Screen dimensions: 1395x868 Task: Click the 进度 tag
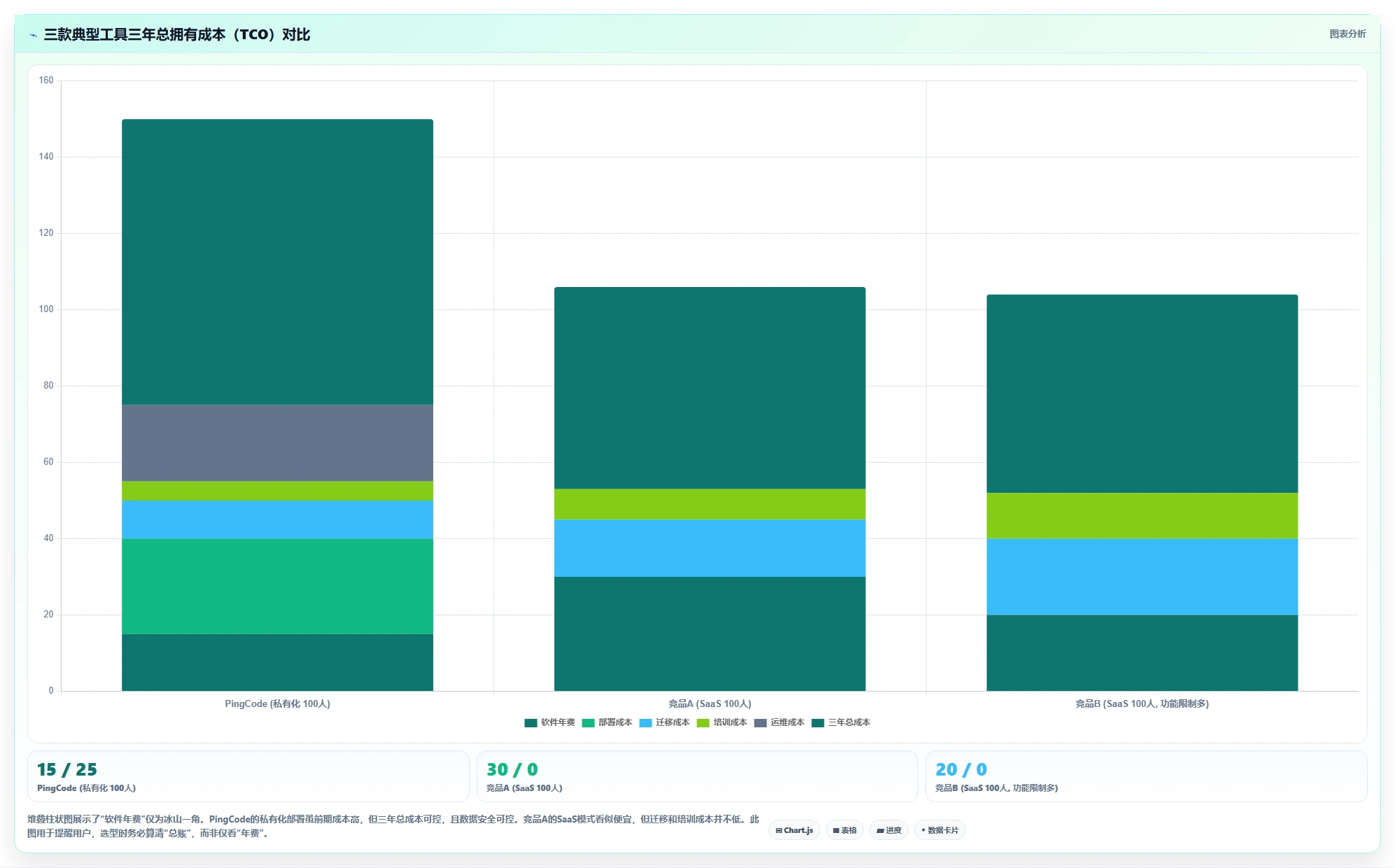[889, 830]
